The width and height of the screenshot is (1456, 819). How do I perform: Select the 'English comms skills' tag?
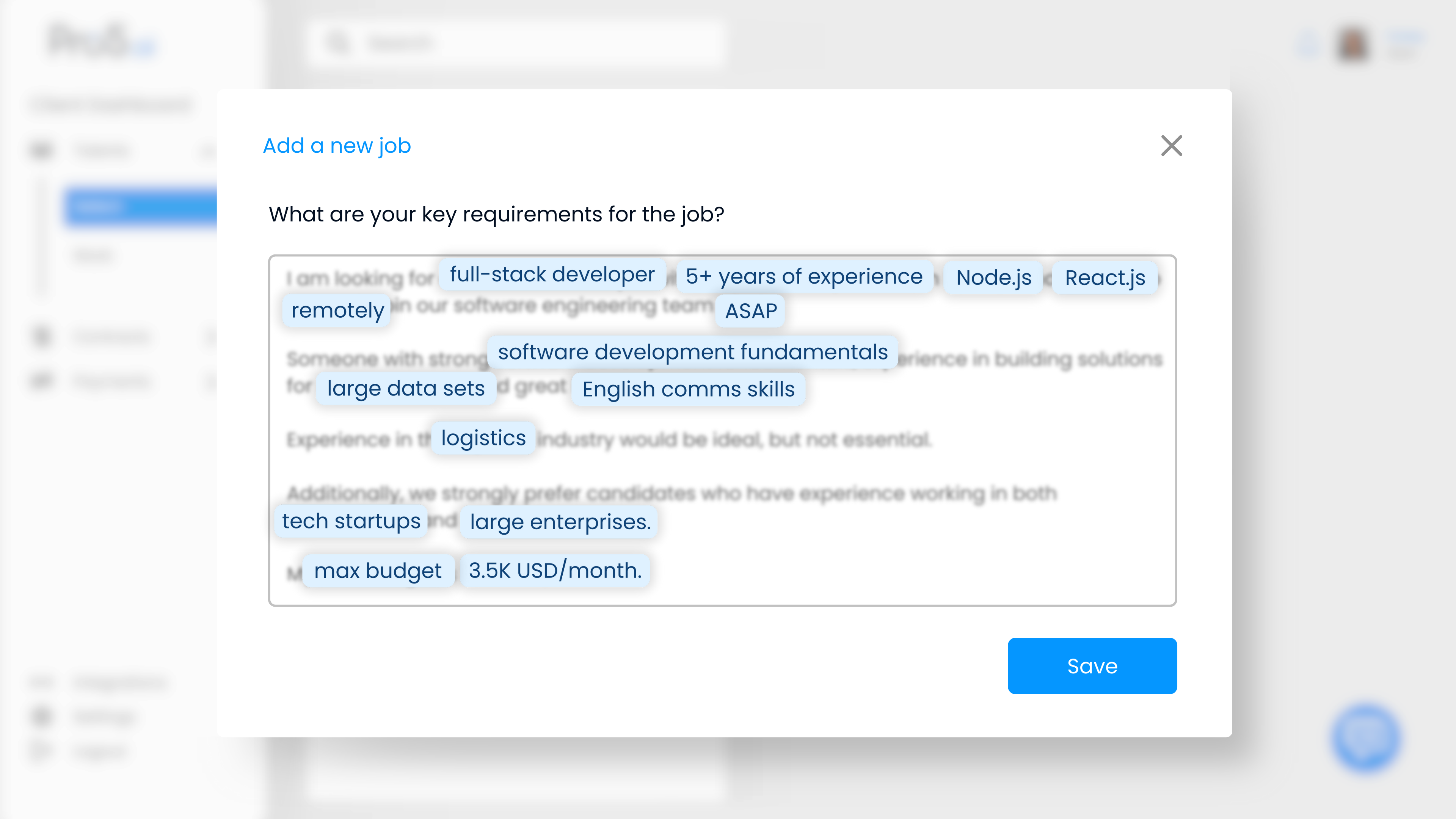pyautogui.click(x=688, y=389)
